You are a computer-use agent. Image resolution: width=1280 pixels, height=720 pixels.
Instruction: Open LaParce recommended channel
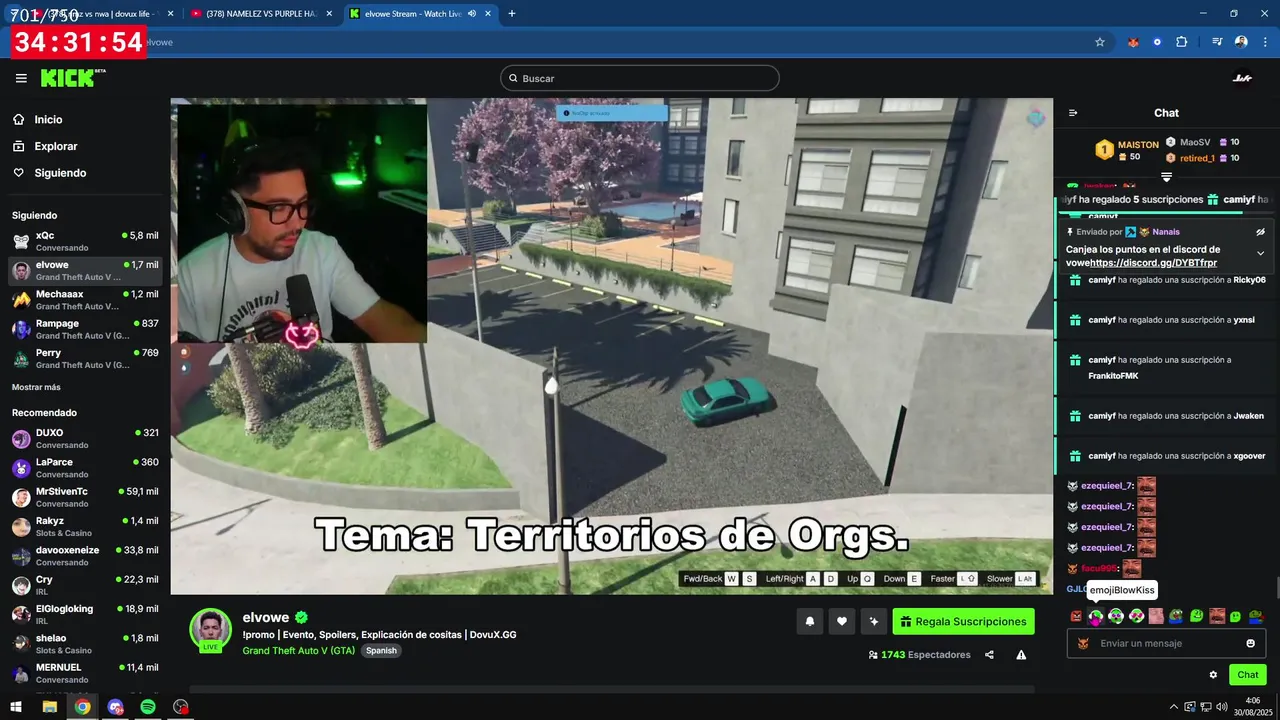[x=85, y=468]
